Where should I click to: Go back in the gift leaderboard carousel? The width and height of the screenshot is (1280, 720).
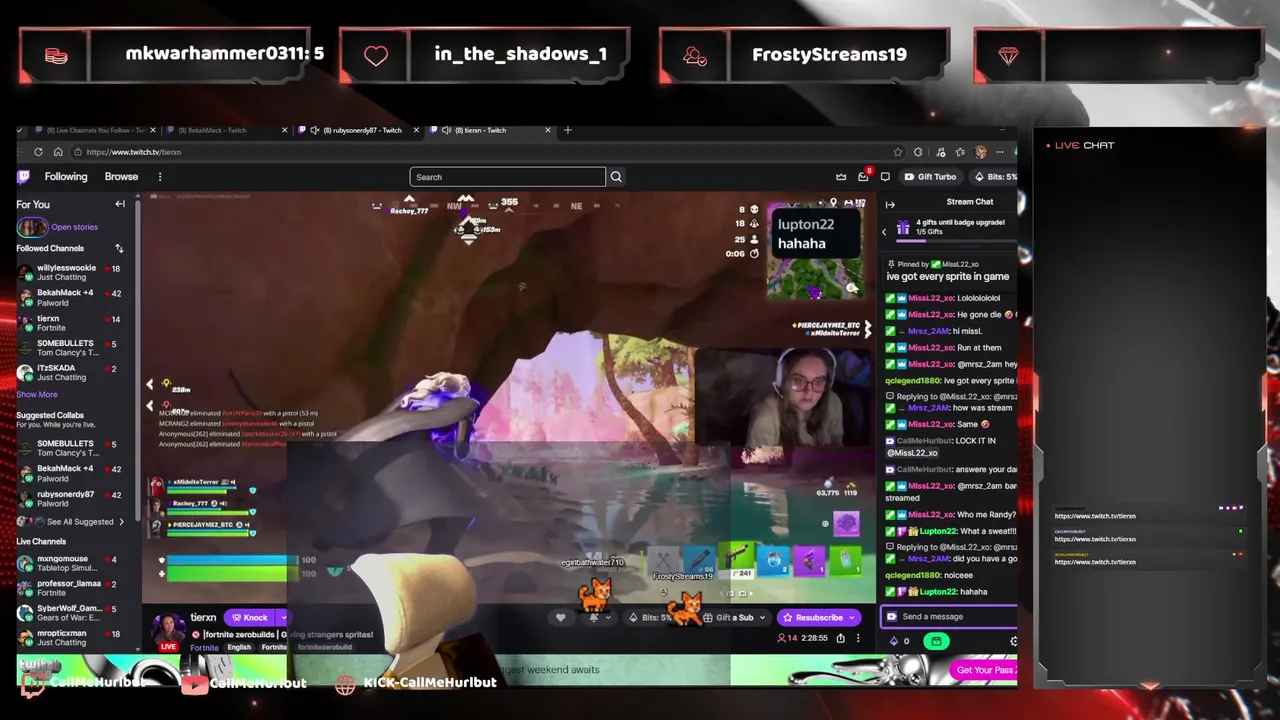click(x=884, y=231)
